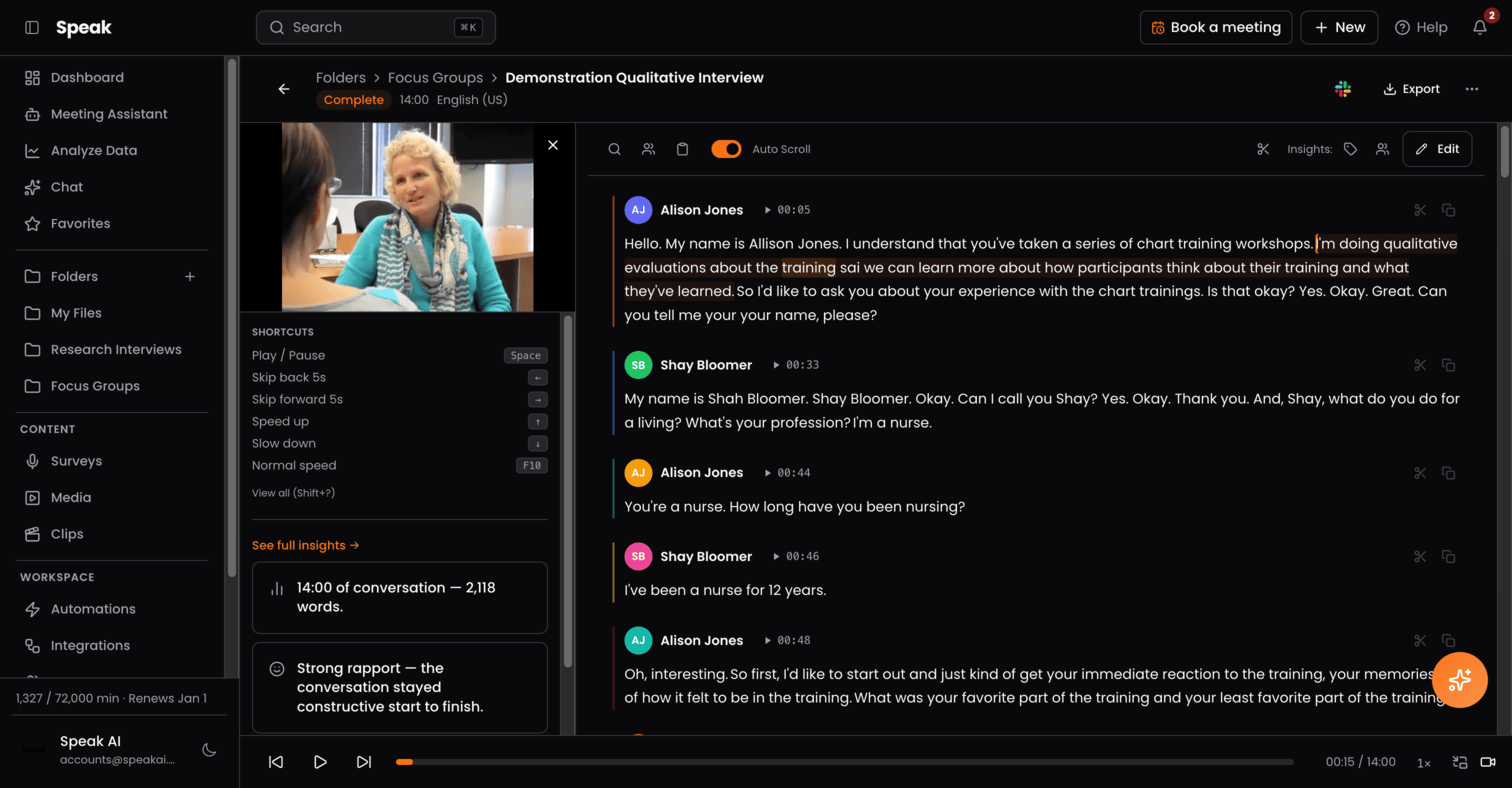Change the 1× playback speed
The image size is (1512, 788).
1424,763
